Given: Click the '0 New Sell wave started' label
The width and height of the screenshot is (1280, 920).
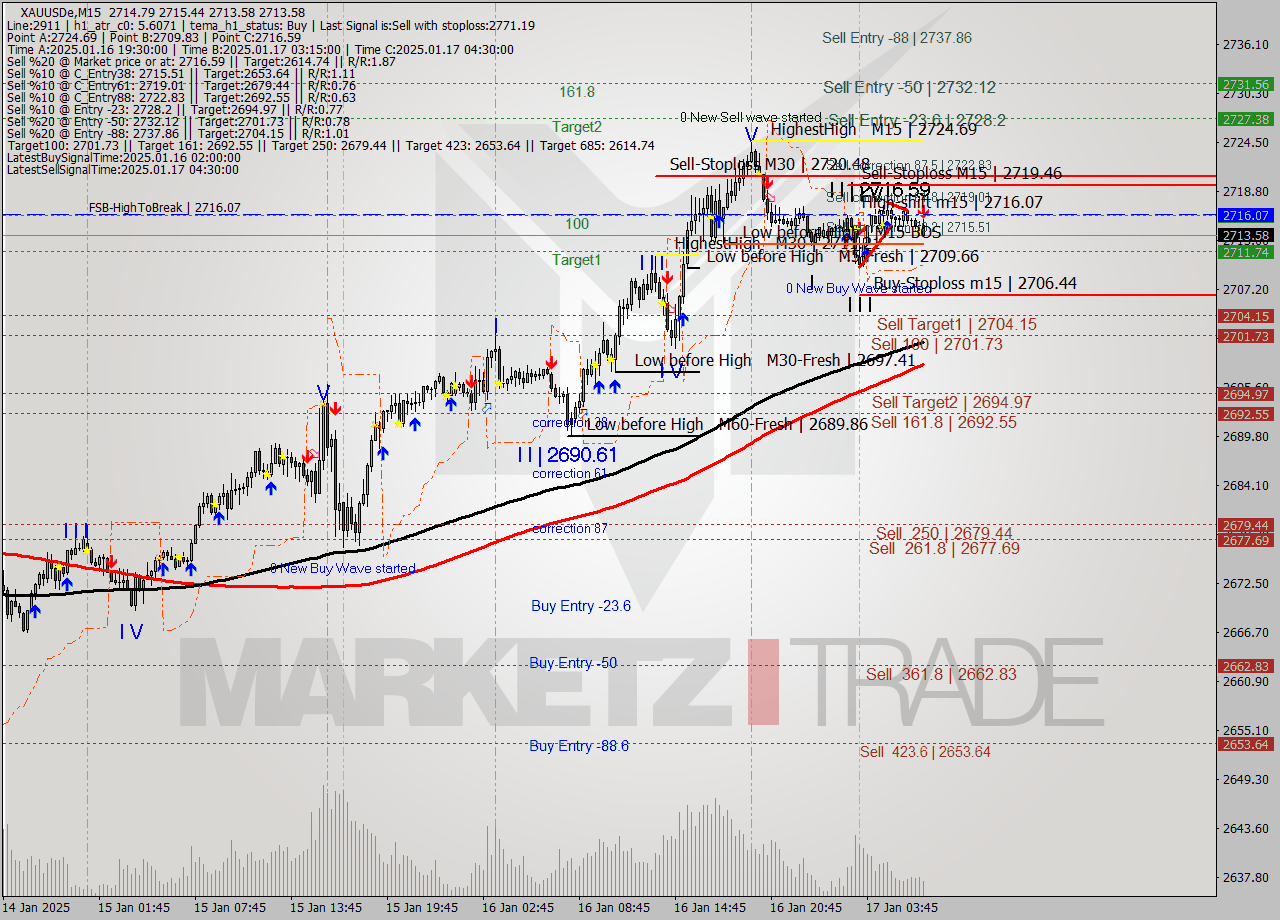Looking at the screenshot, I should click(750, 118).
